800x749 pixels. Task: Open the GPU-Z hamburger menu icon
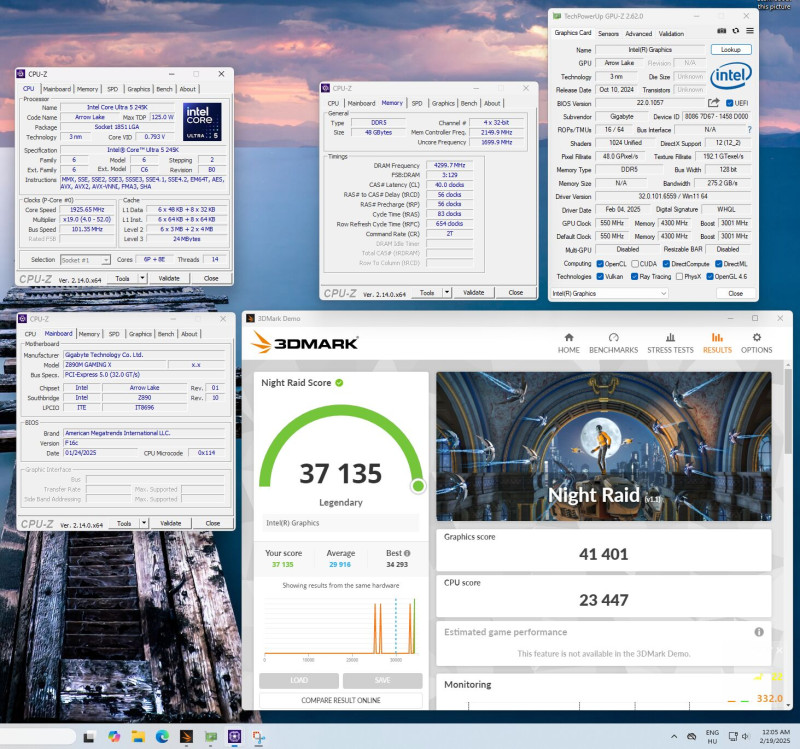point(749,31)
